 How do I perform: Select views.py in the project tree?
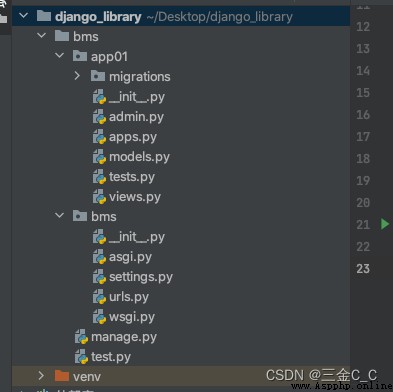[x=135, y=197]
